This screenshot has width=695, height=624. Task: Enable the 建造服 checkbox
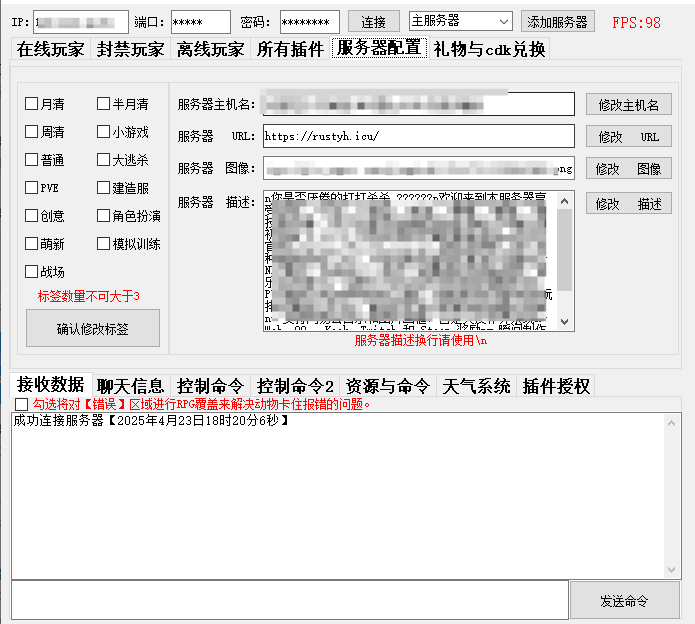tap(103, 187)
